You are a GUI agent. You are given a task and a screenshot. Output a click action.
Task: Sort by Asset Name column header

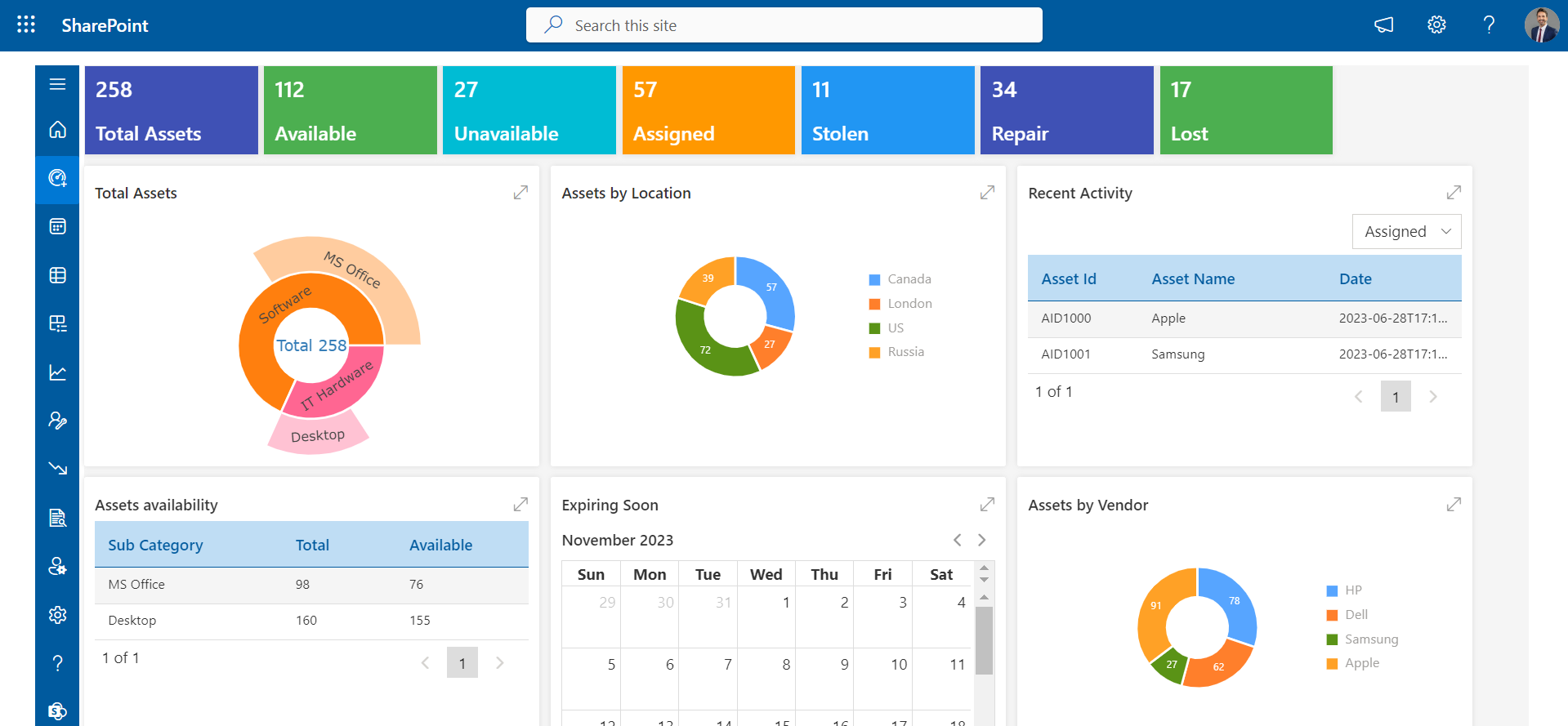[x=1193, y=279]
